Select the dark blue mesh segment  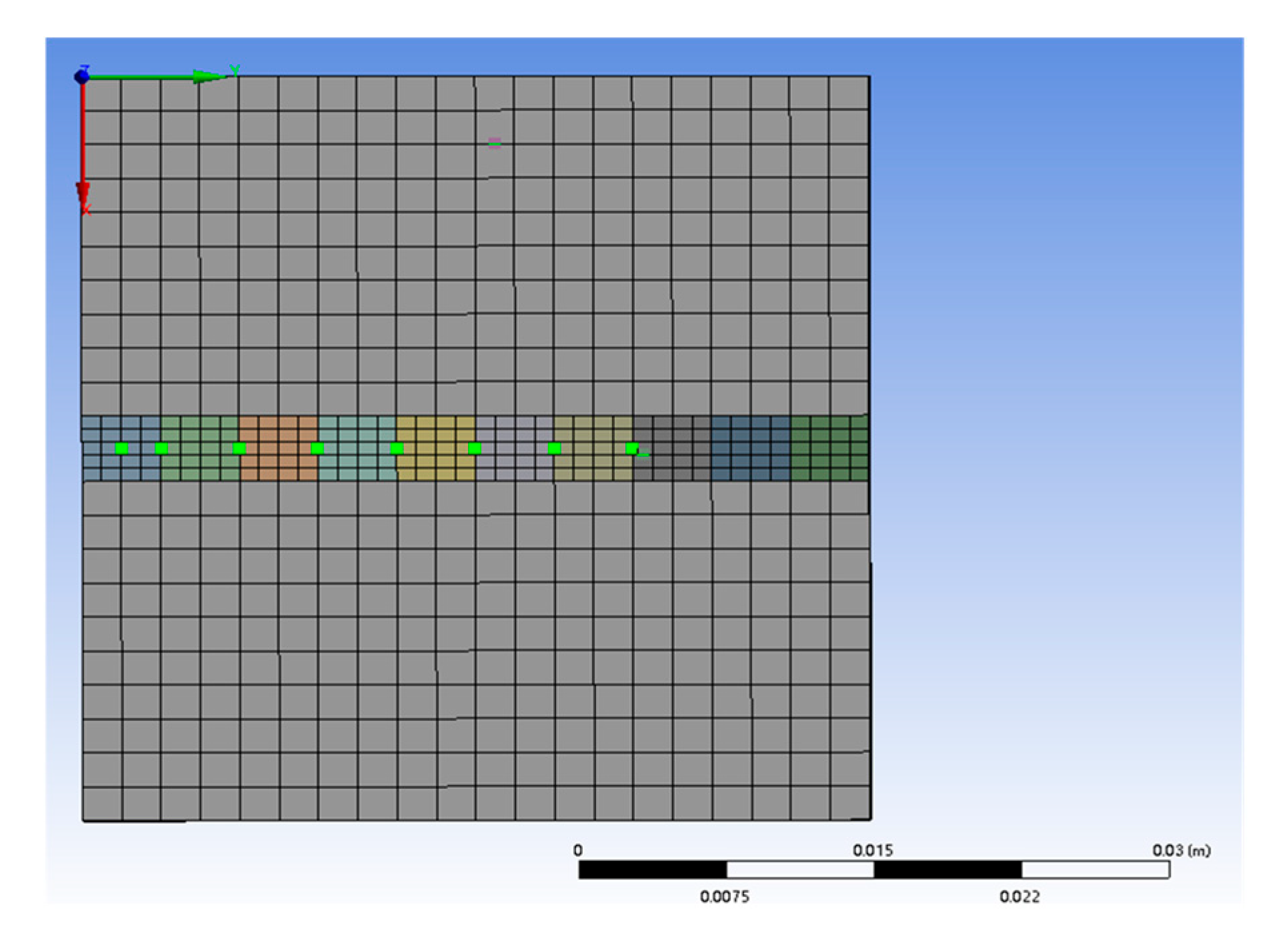coord(751,448)
